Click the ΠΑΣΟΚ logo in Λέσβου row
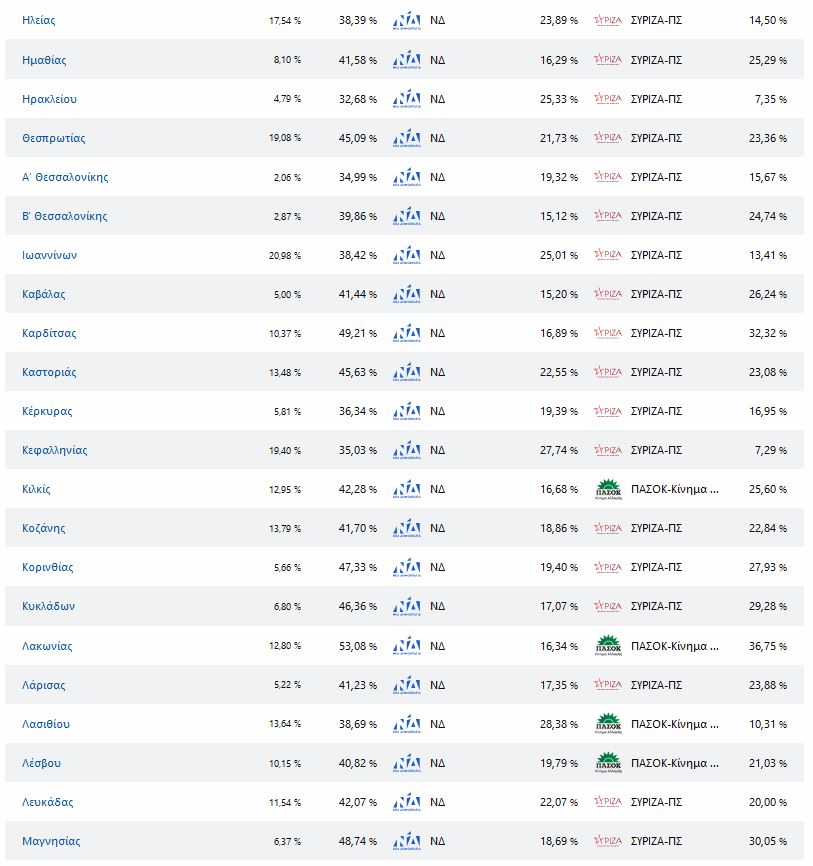Screen dimensions: 813x866 [x=607, y=763]
